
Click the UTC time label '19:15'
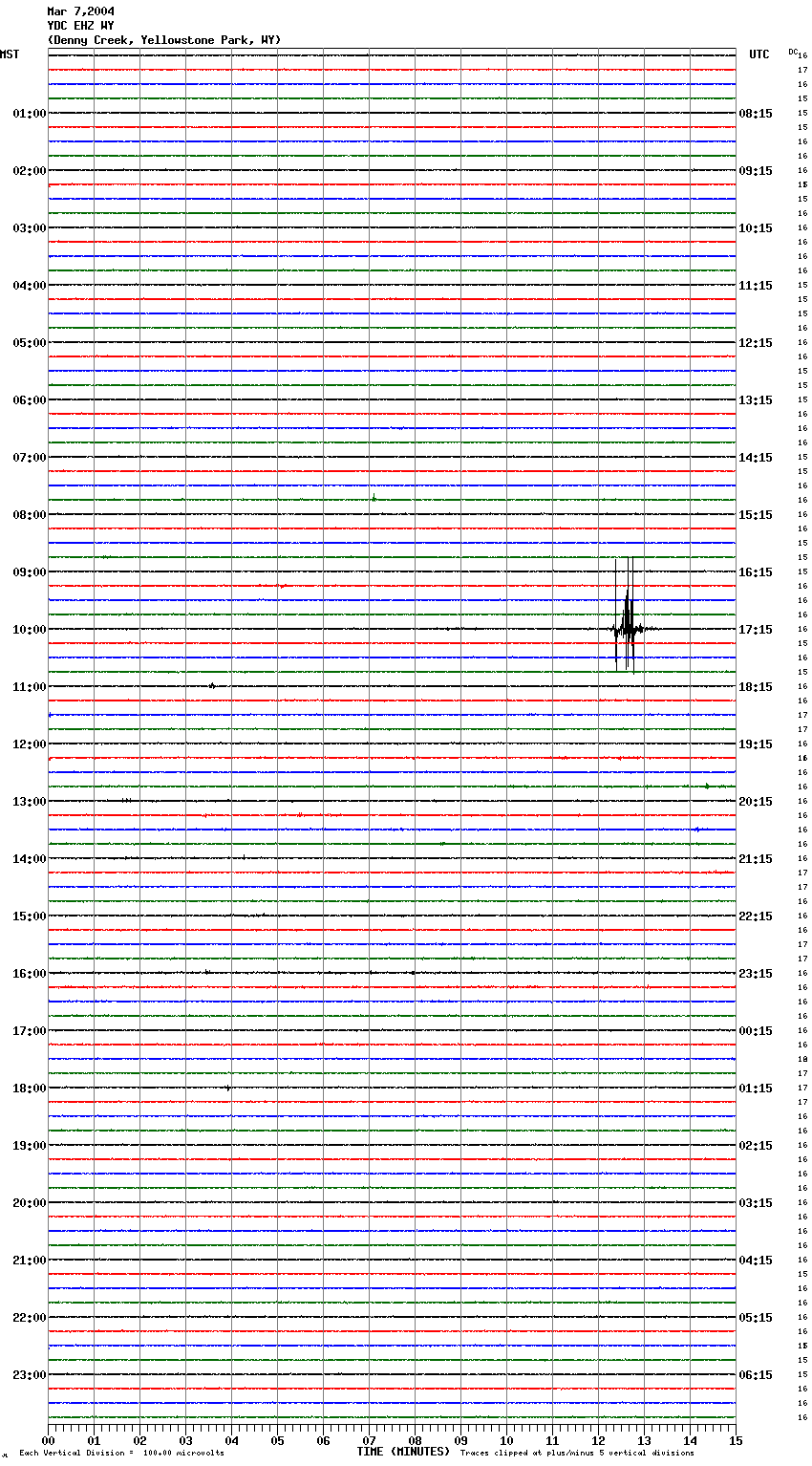[x=756, y=744]
